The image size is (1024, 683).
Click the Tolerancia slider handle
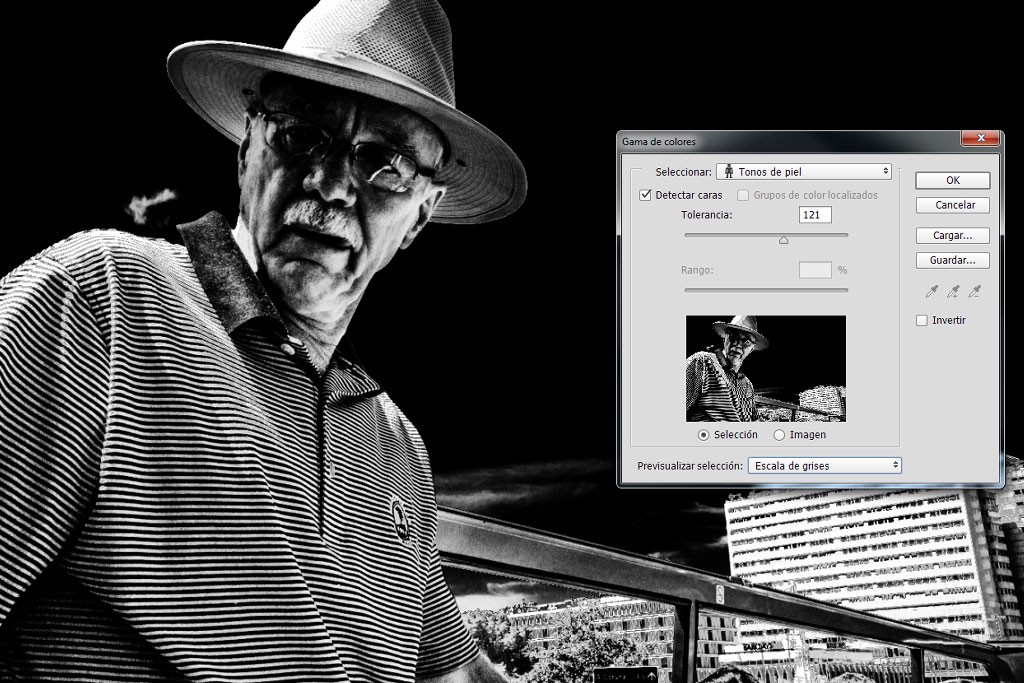[784, 240]
